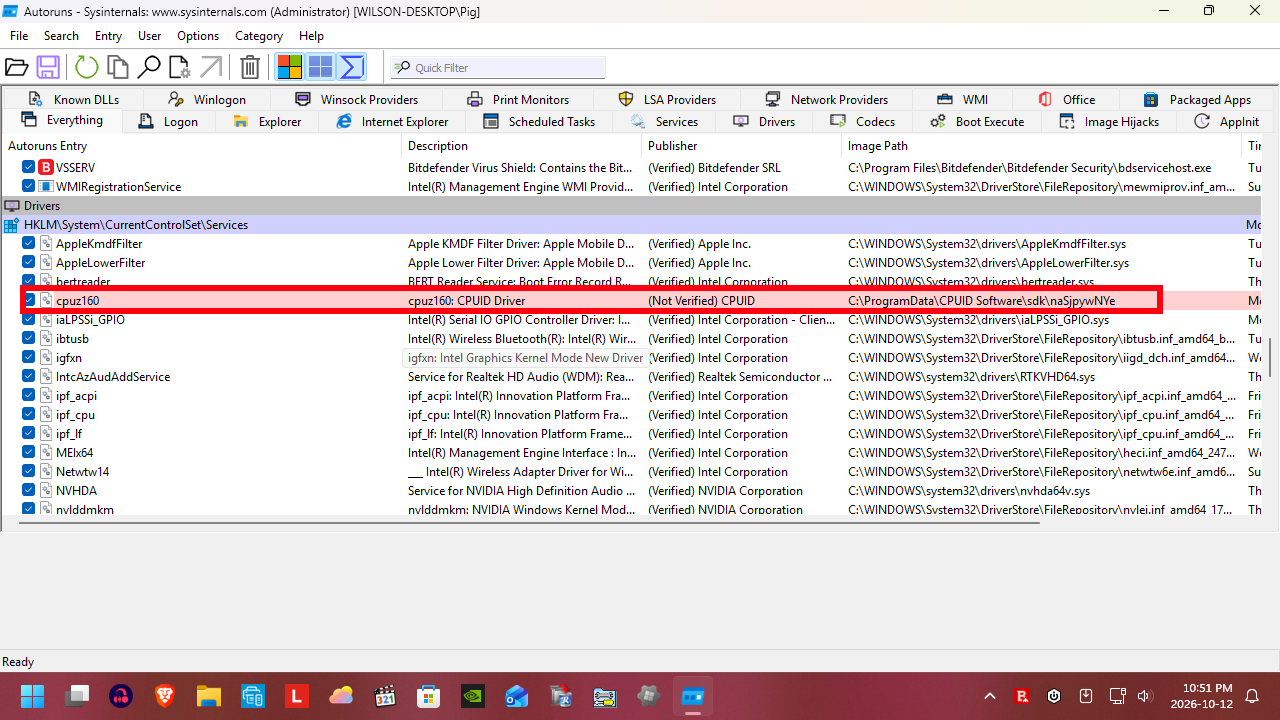The height and width of the screenshot is (720, 1280).
Task: Open Outlook from the taskbar
Action: point(517,696)
